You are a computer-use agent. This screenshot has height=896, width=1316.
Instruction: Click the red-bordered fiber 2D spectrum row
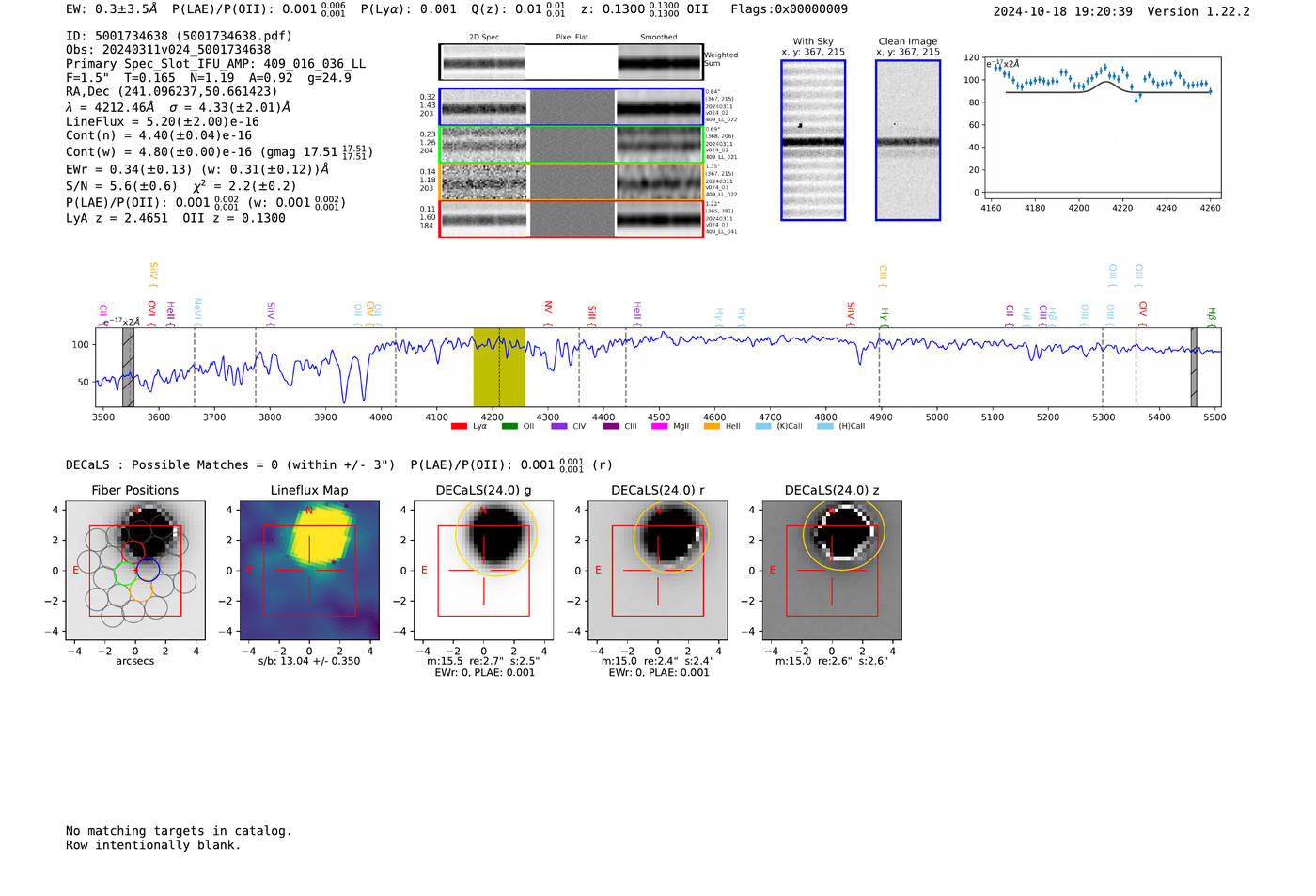pyautogui.click(x=572, y=219)
